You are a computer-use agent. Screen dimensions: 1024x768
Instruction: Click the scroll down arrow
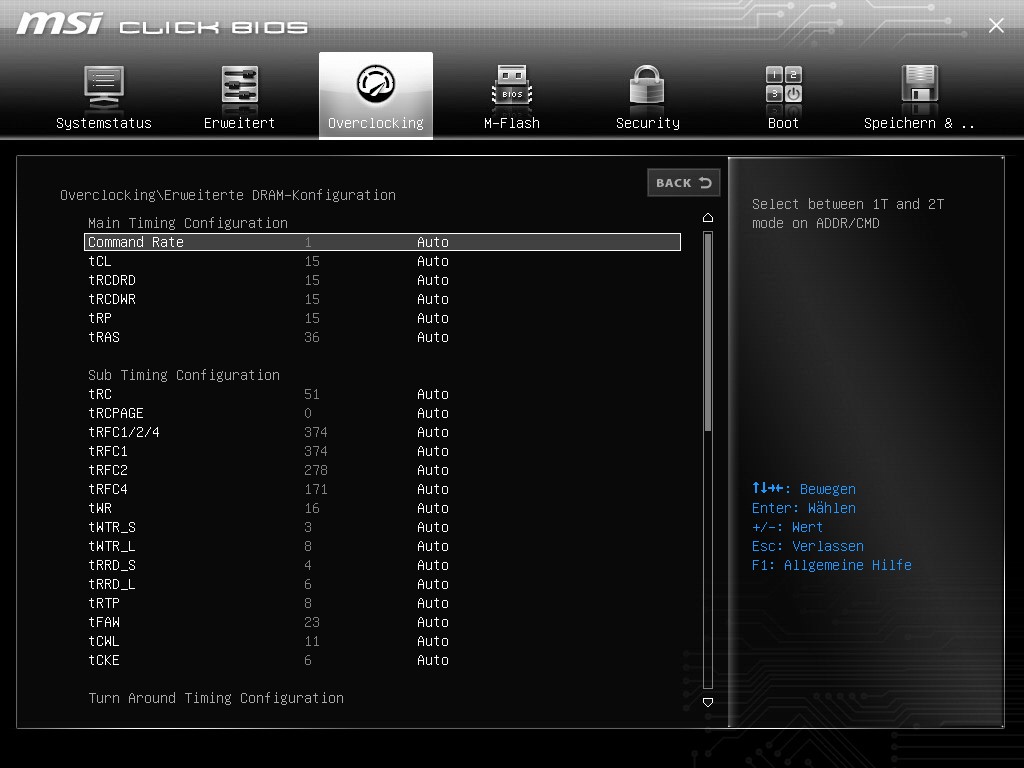pyautogui.click(x=708, y=702)
